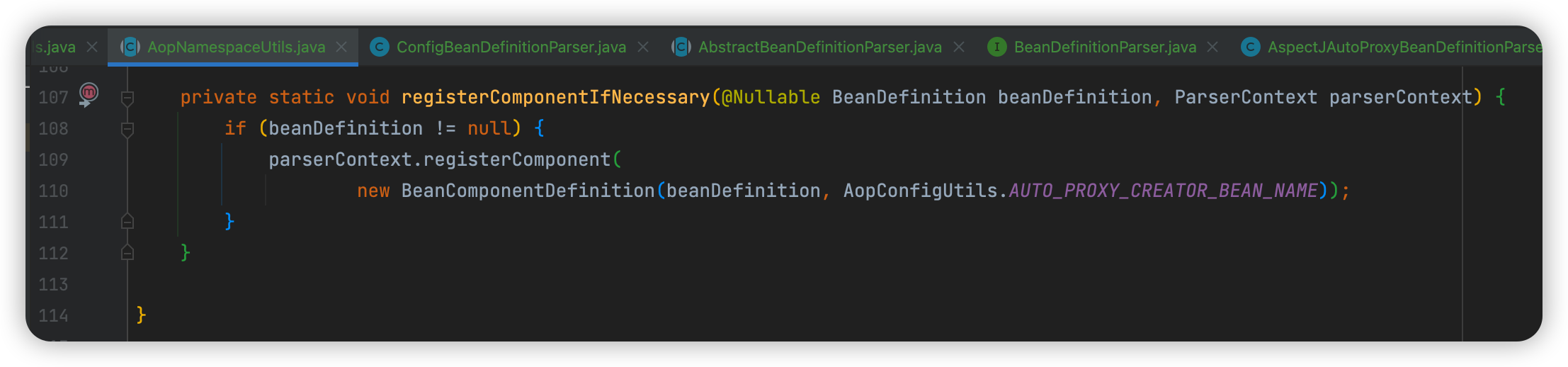Collapse the if block at line 108
Image resolution: width=1568 pixels, height=367 pixels.
tap(127, 129)
